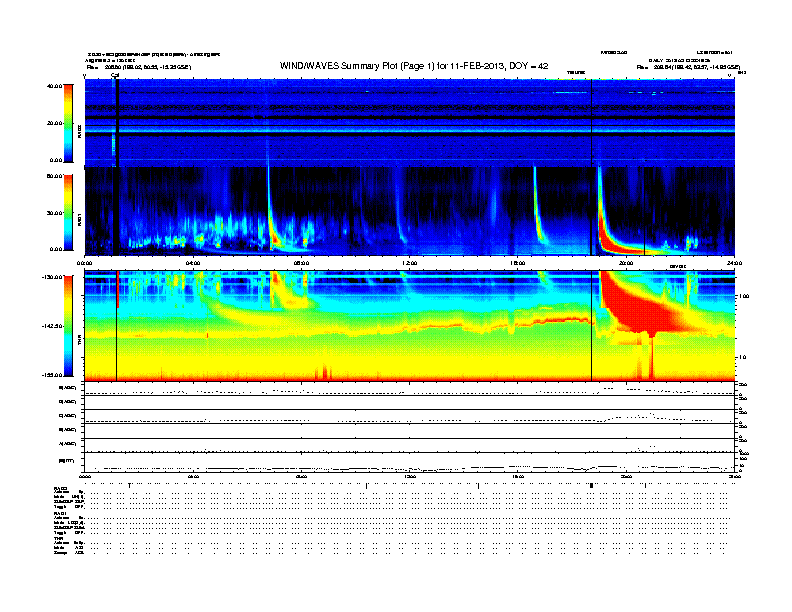Click the RAD2 heading in the status table
Image resolution: width=792 pixels, height=612 pixels.
point(60,488)
